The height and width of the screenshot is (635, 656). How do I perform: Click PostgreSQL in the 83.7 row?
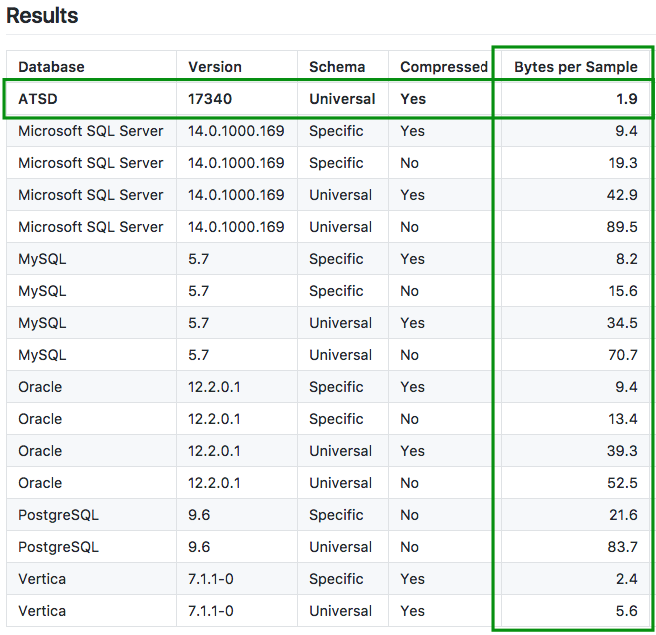(x=59, y=547)
